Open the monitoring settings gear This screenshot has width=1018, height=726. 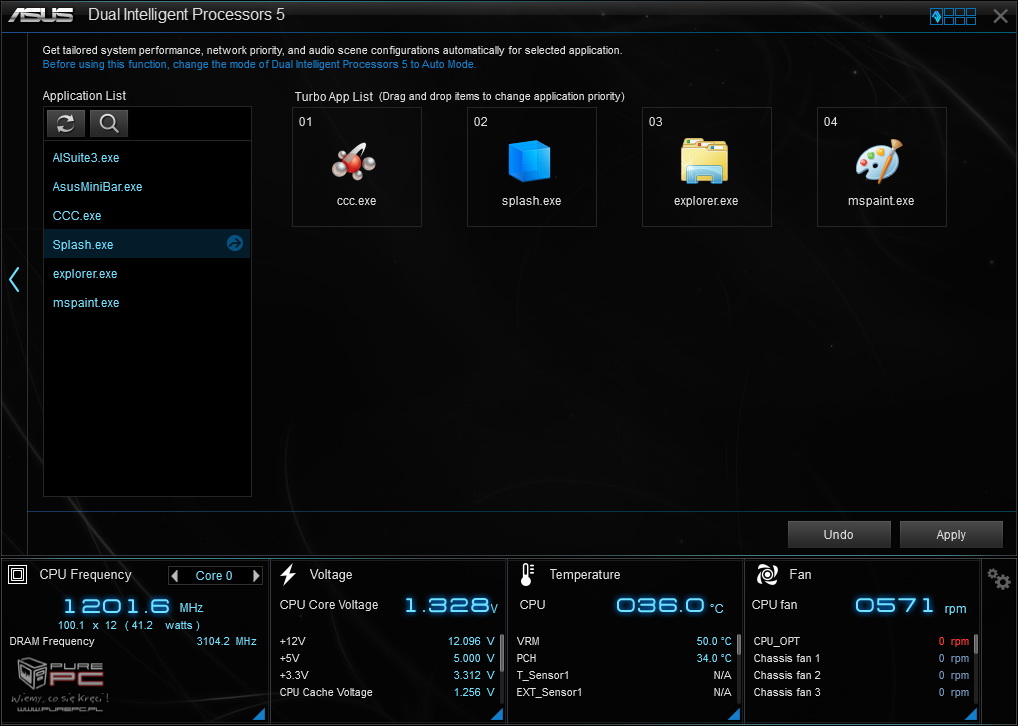(x=999, y=578)
